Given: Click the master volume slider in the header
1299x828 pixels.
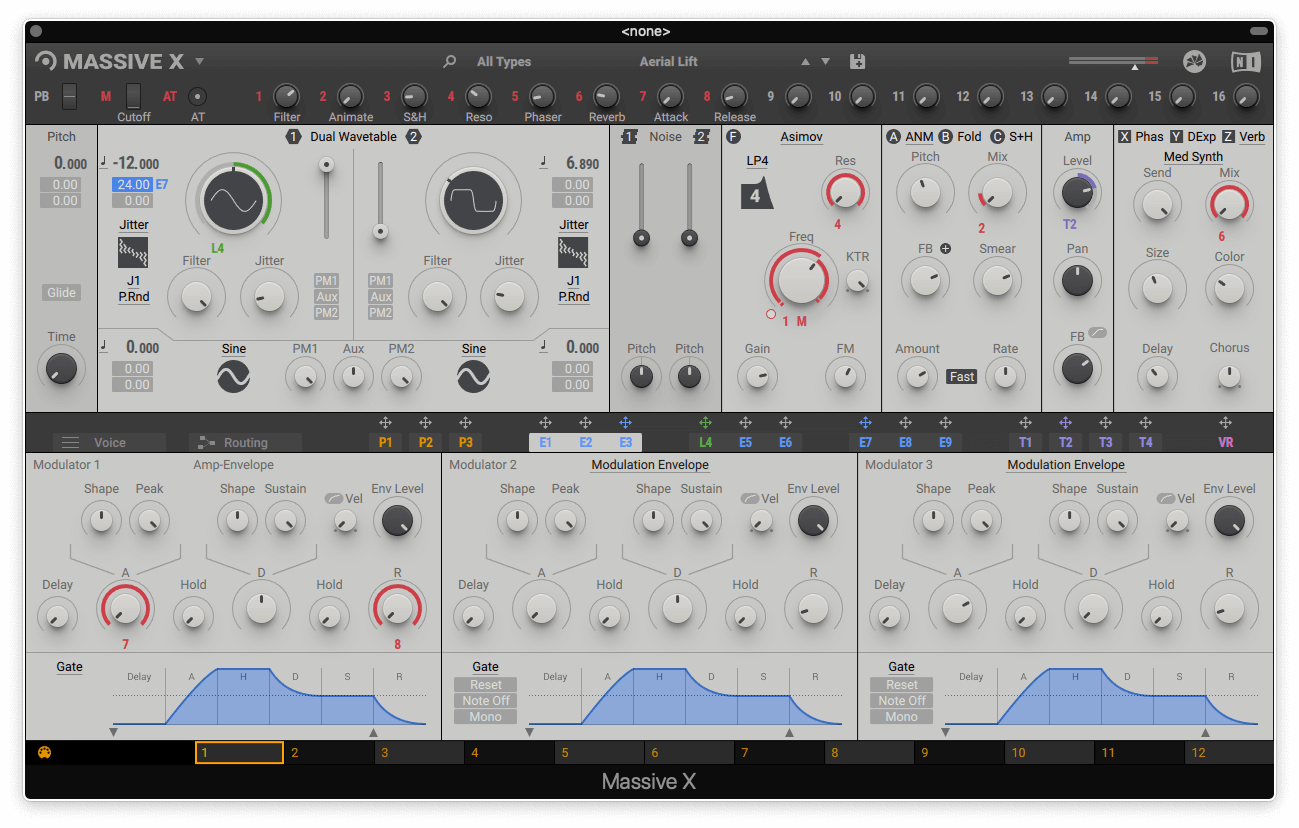Looking at the screenshot, I should click(1113, 62).
